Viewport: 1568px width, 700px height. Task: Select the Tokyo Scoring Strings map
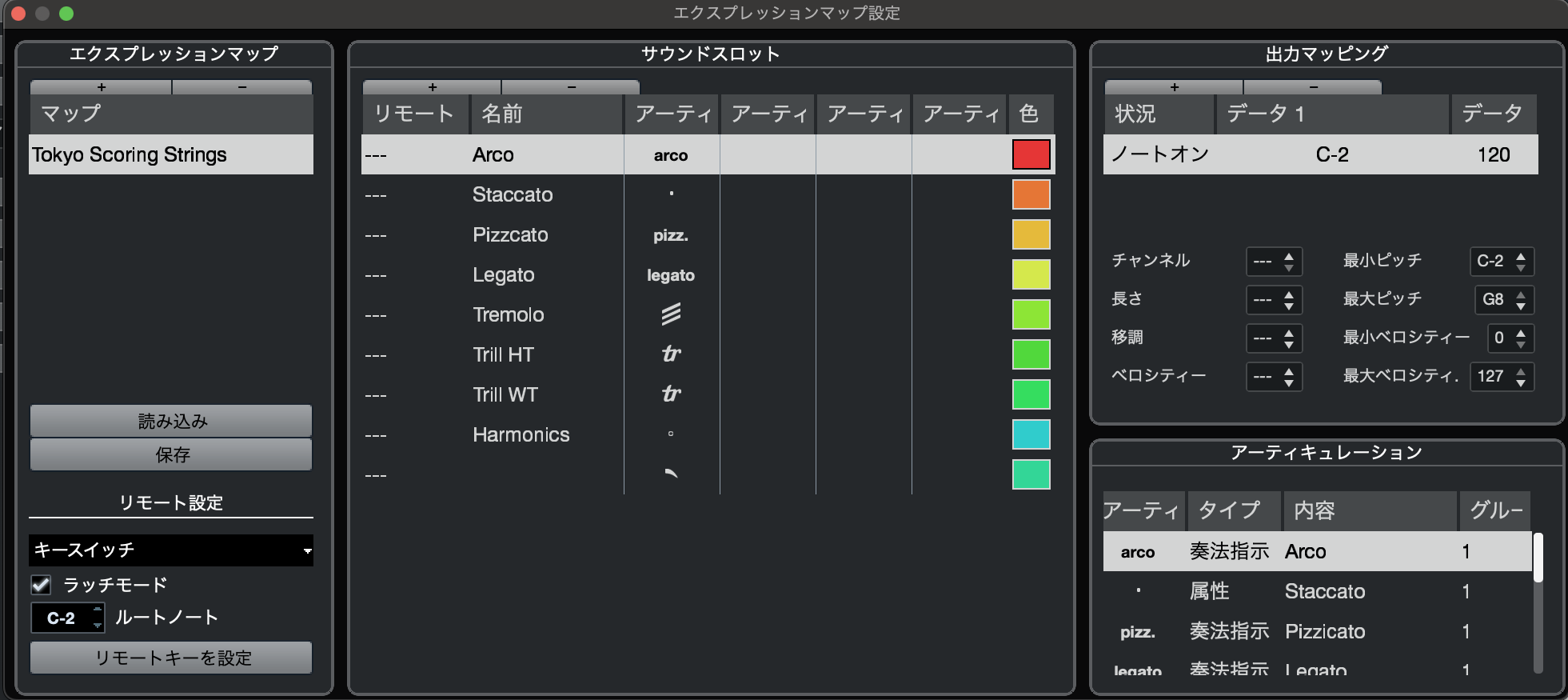click(171, 154)
